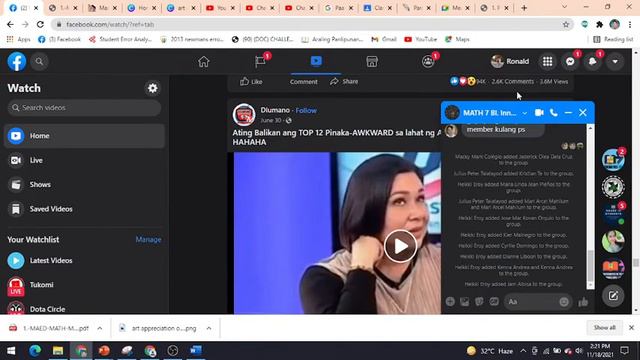
Task: Open Windows Start menu
Action: [x=11, y=351]
